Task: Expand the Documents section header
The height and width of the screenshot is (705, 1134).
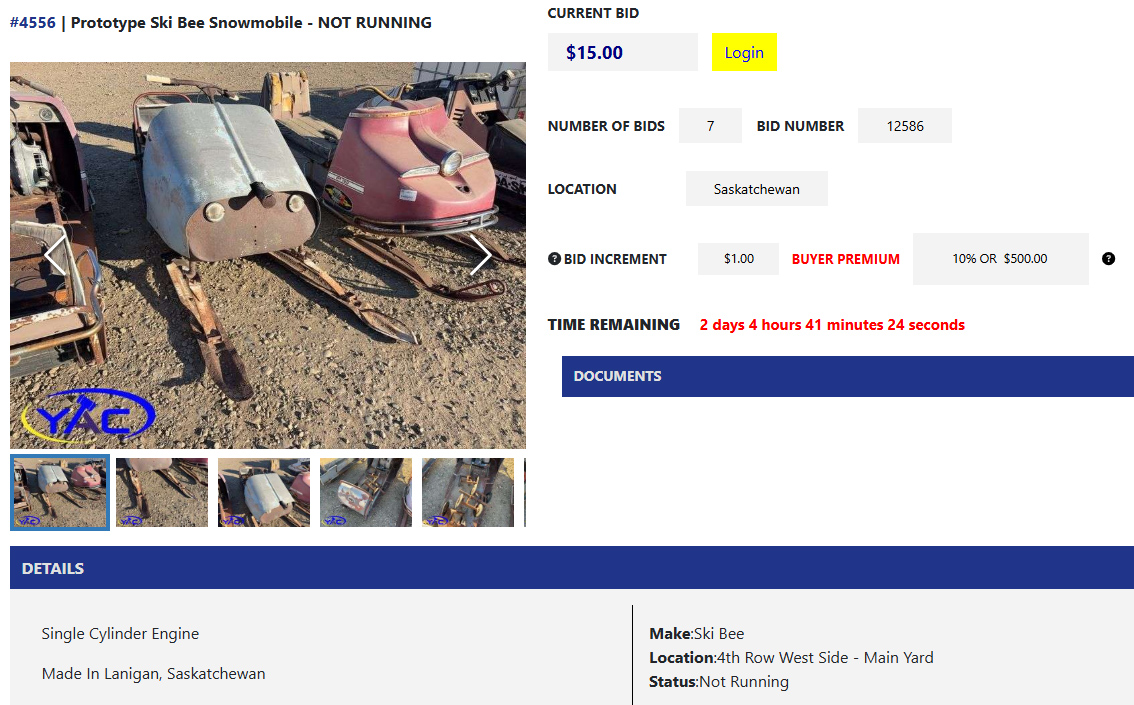Action: [848, 376]
